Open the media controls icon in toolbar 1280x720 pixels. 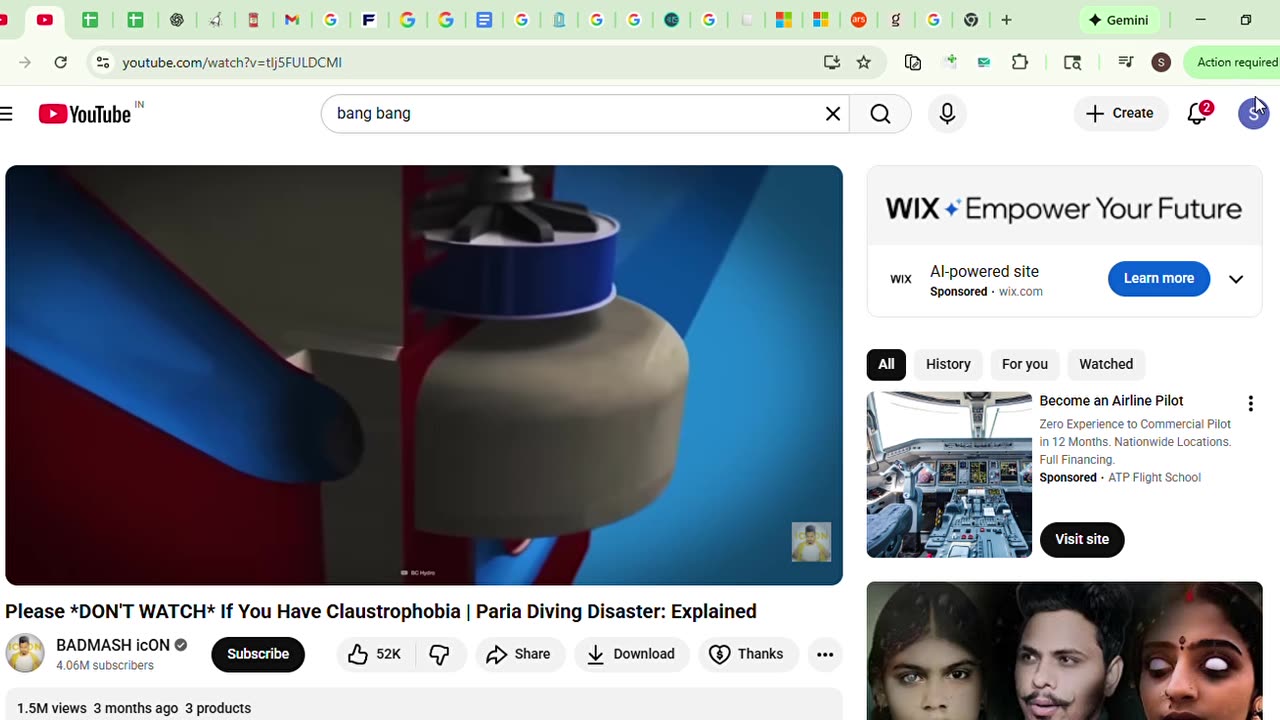click(x=1126, y=62)
